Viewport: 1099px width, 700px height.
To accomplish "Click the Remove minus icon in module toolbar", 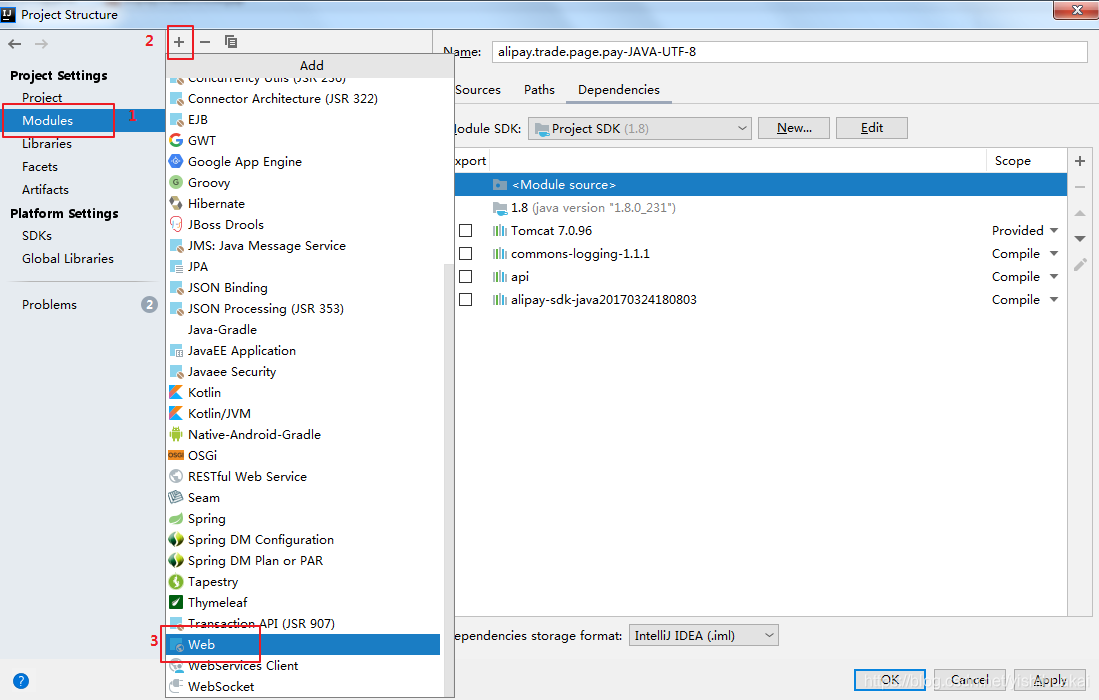I will pos(205,42).
